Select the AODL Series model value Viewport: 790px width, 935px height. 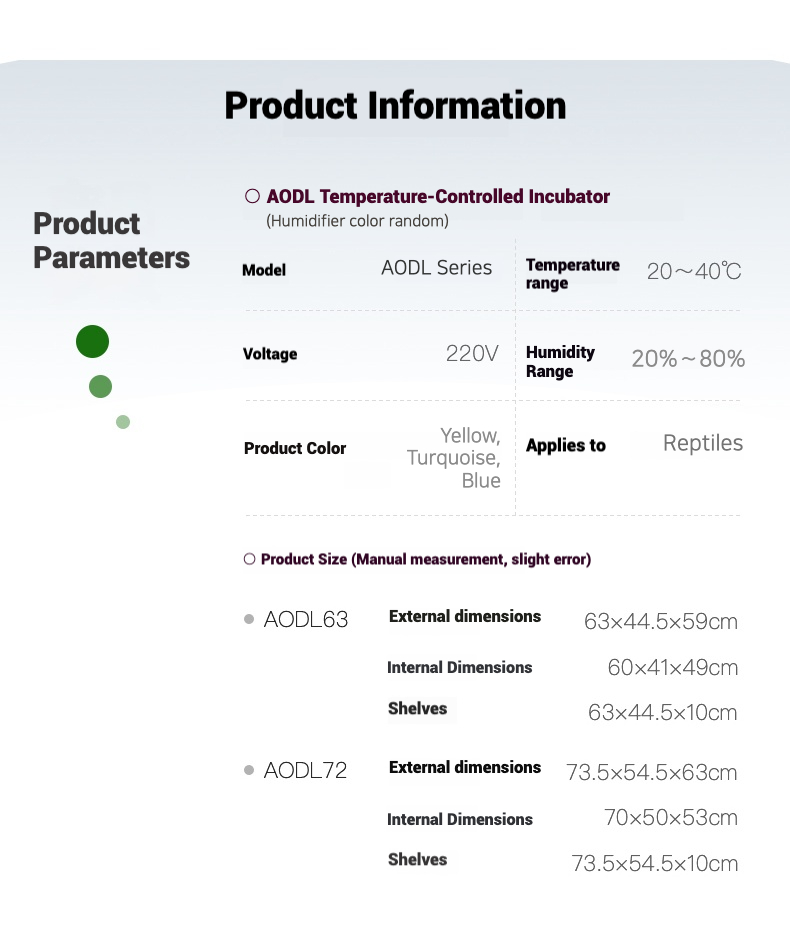click(436, 268)
